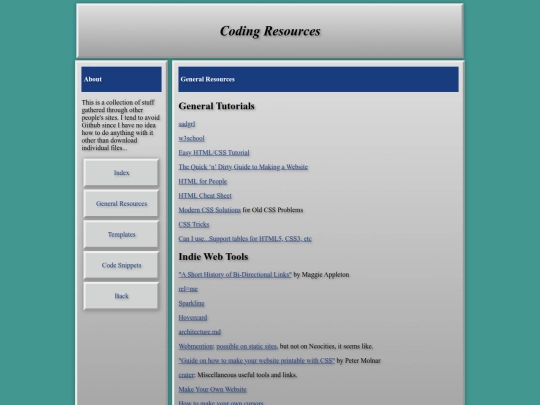
Task: Visit the crater link
Action: [186, 375]
